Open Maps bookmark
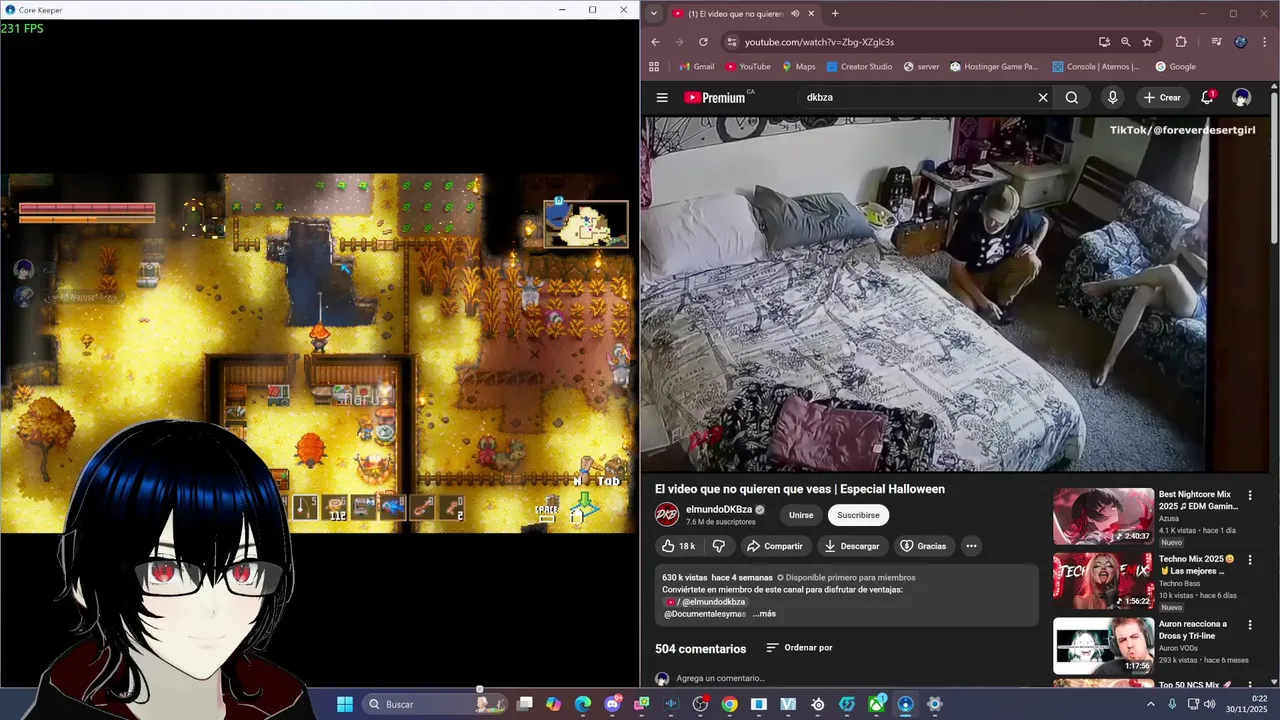Screen dimensions: 1280x720 point(798,67)
